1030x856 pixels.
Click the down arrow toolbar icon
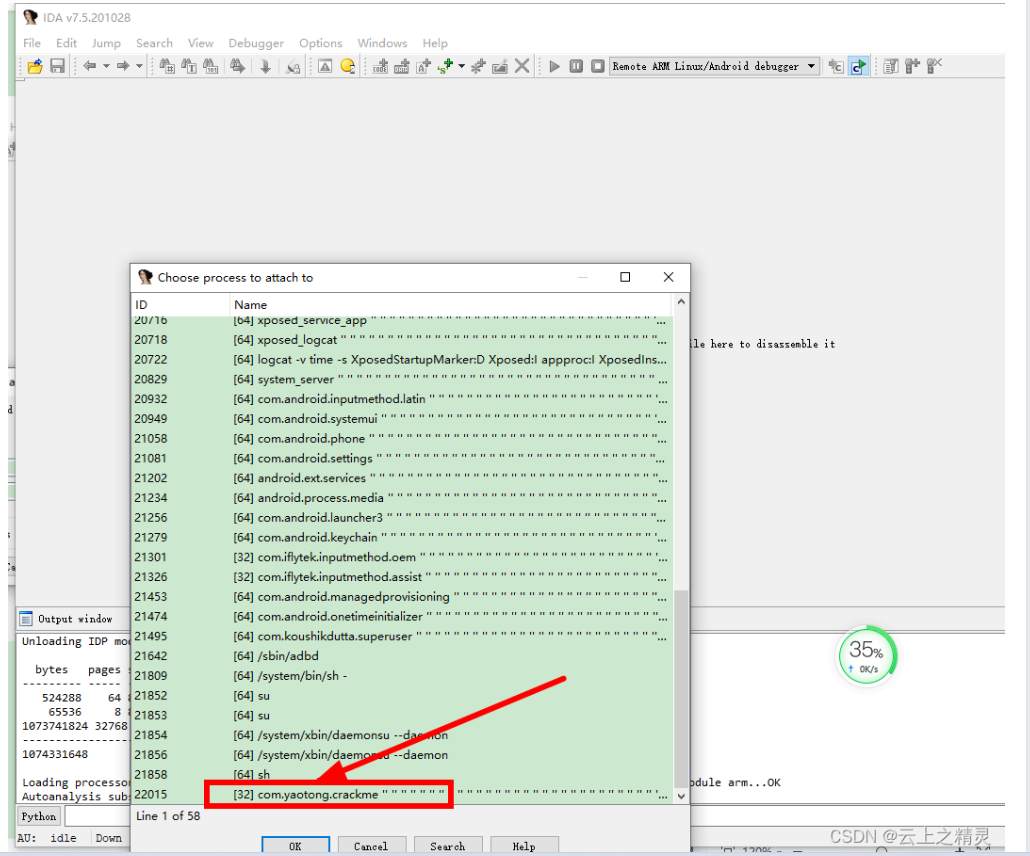coord(265,66)
